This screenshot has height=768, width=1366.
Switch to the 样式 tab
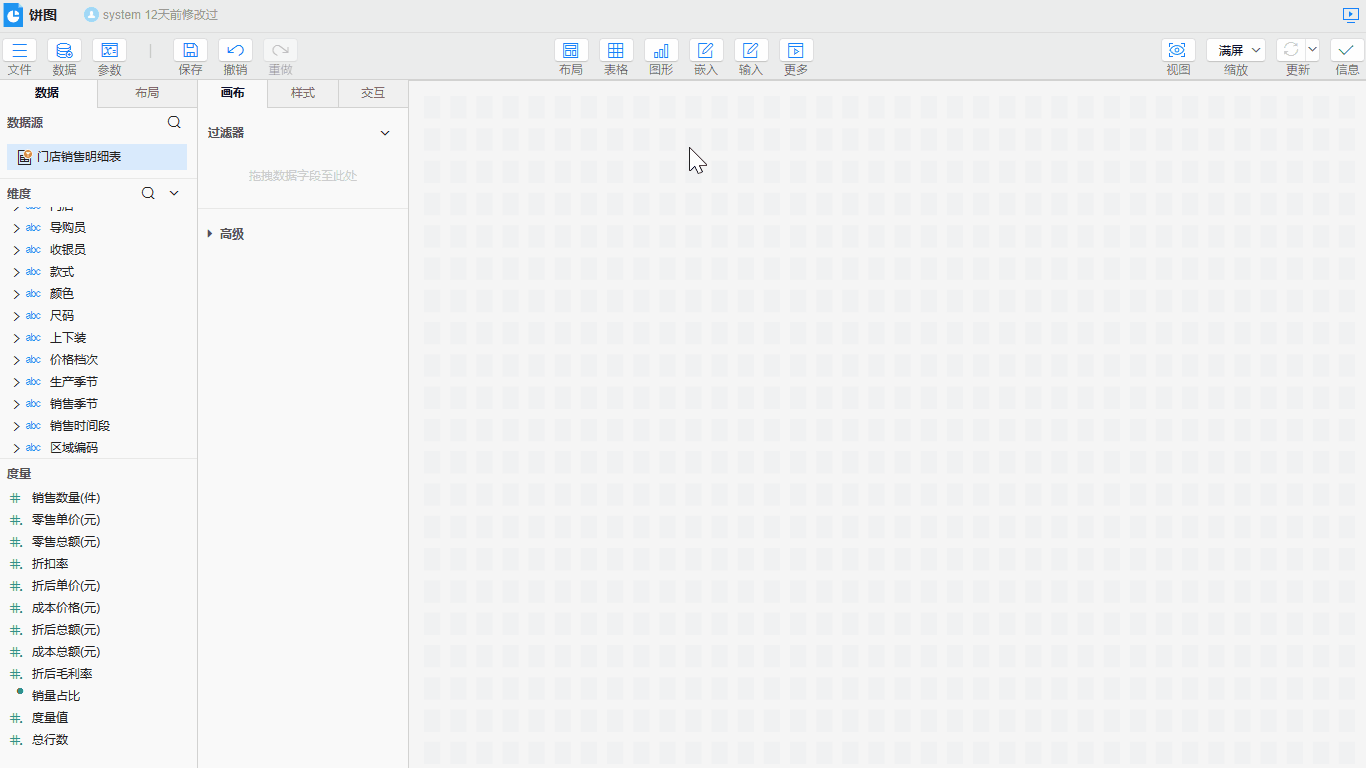pos(303,93)
